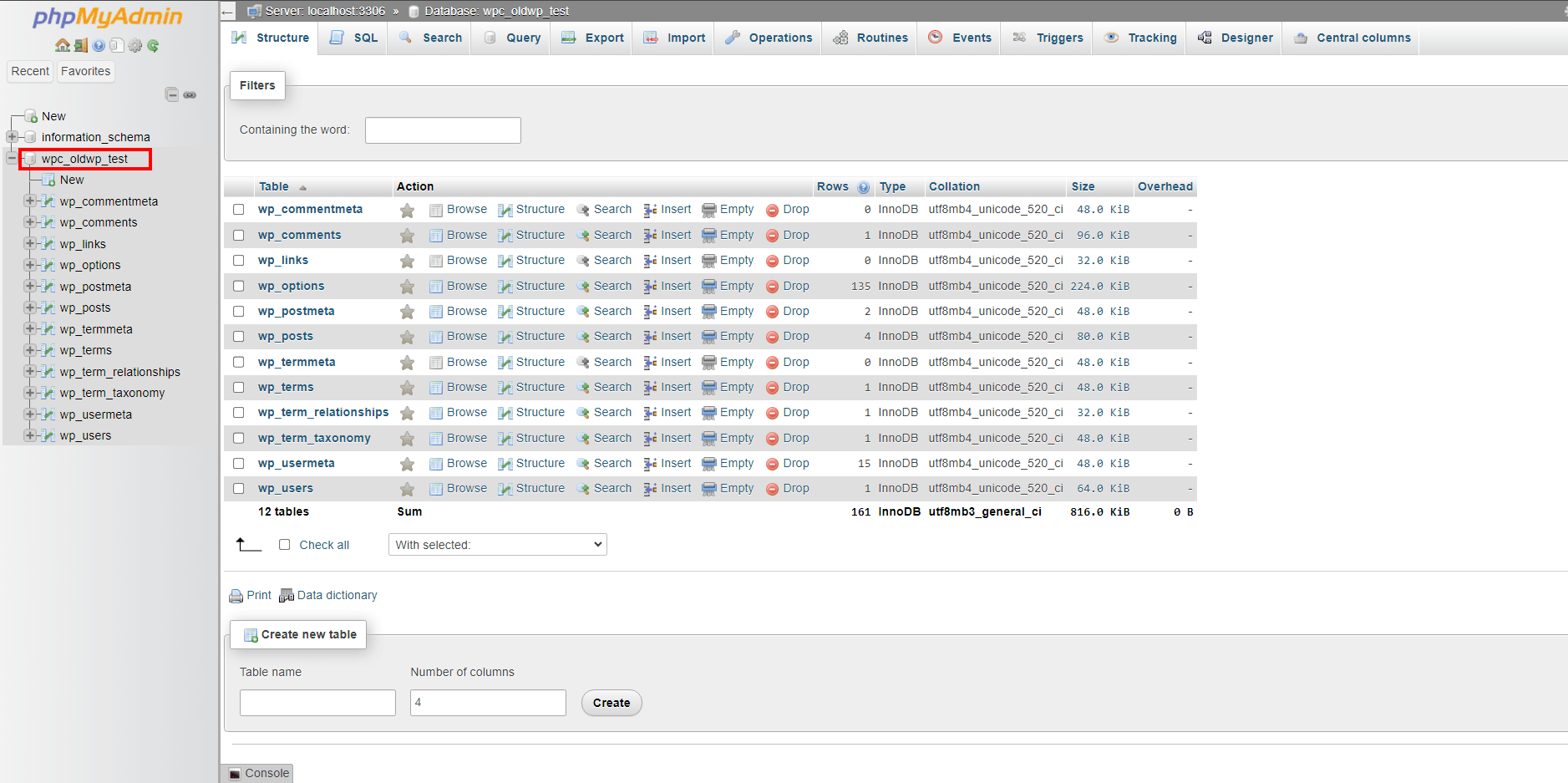Viewport: 1568px width, 783px height.
Task: Favorite the wp_options table star
Action: pos(407,287)
